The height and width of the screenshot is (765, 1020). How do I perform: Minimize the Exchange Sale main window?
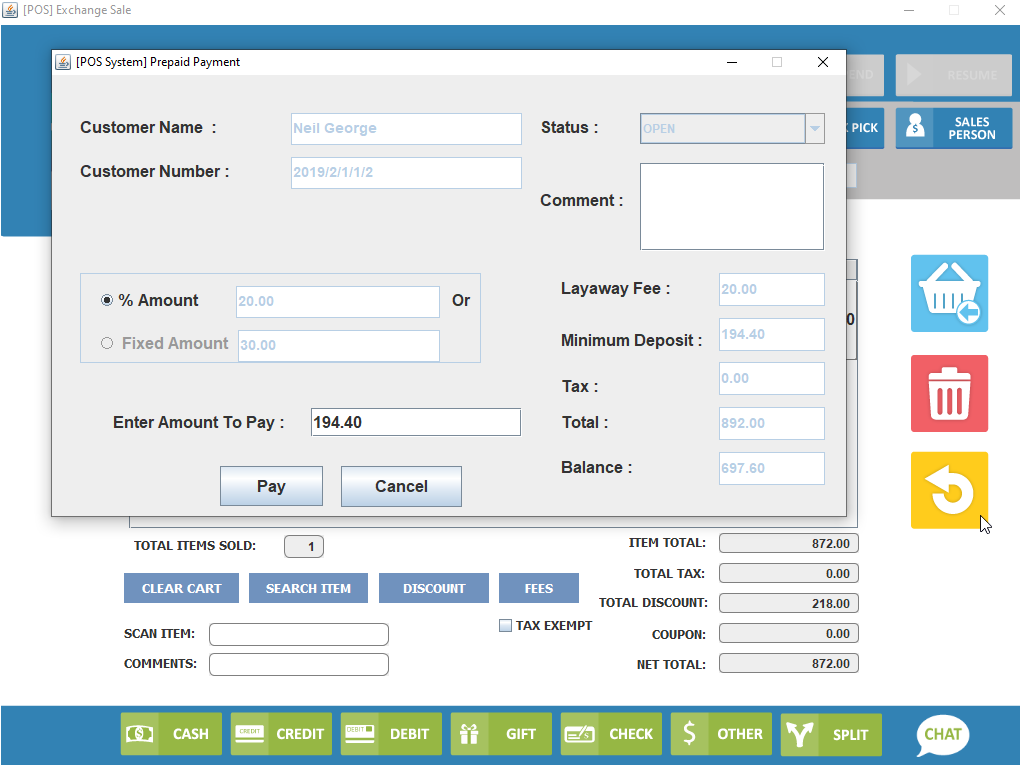tap(909, 10)
